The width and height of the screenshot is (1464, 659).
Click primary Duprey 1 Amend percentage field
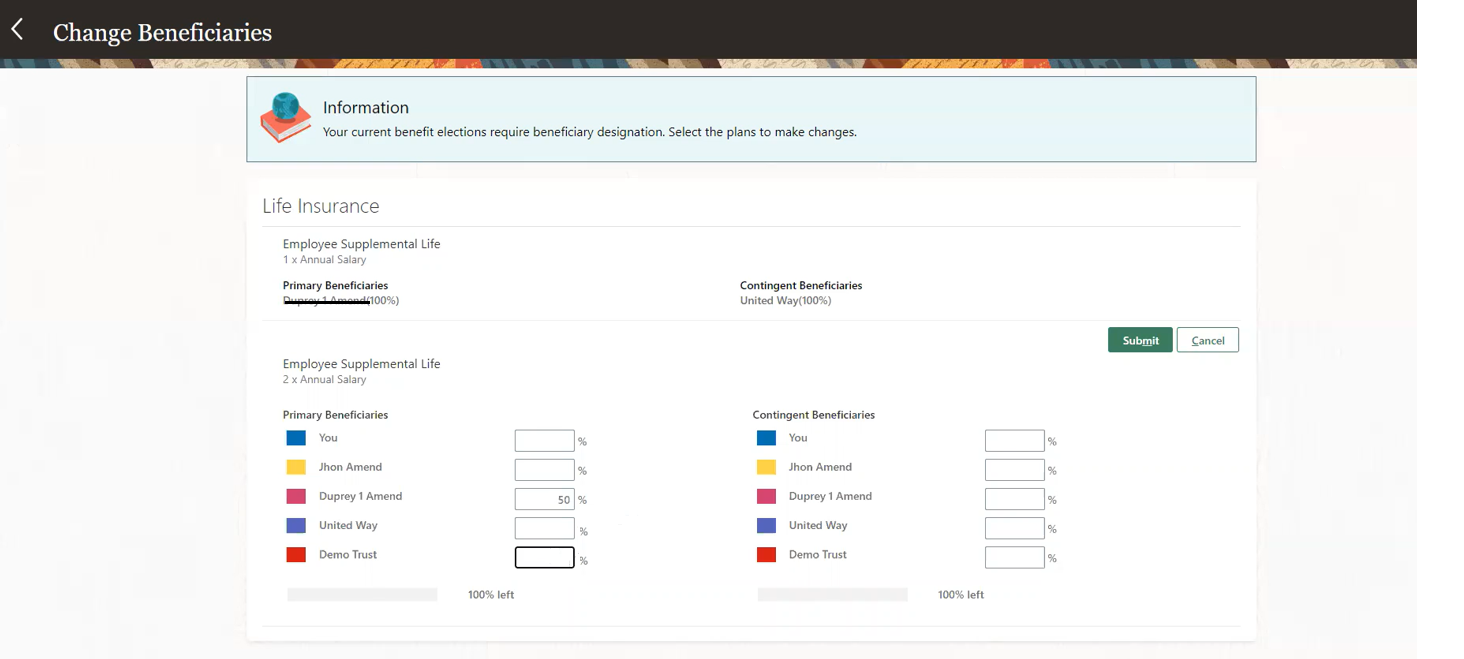point(545,499)
